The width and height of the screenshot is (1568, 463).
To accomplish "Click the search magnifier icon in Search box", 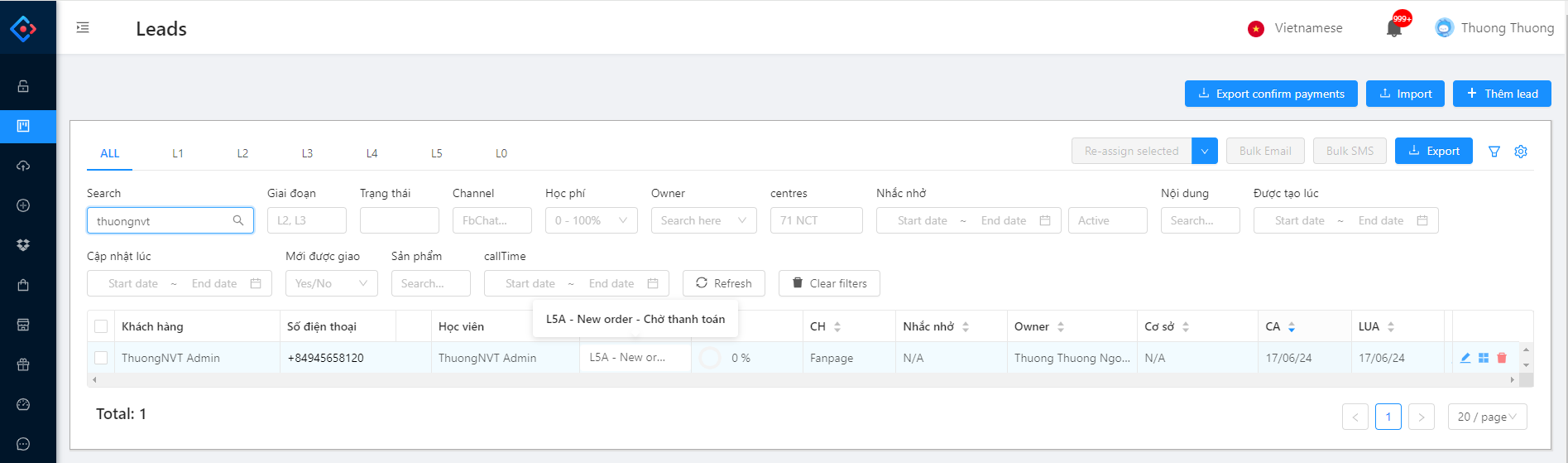I will [238, 220].
